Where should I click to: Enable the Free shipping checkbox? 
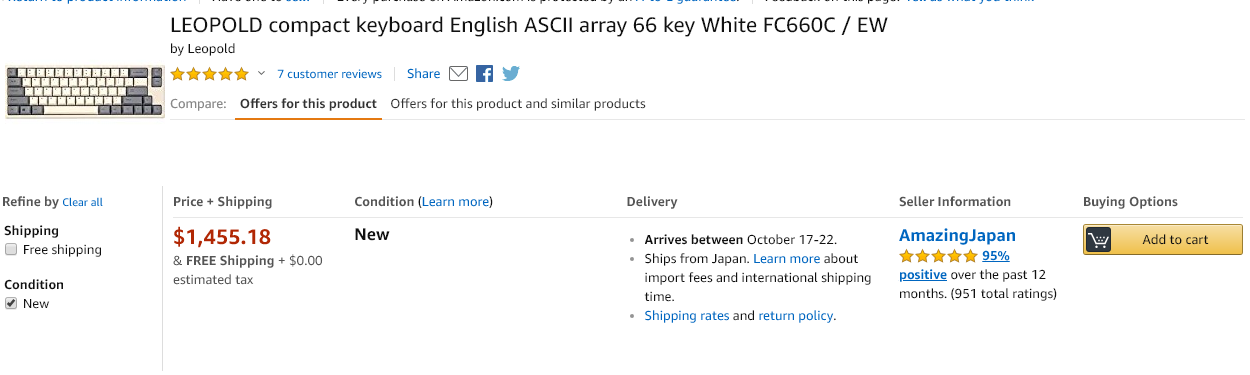point(11,250)
